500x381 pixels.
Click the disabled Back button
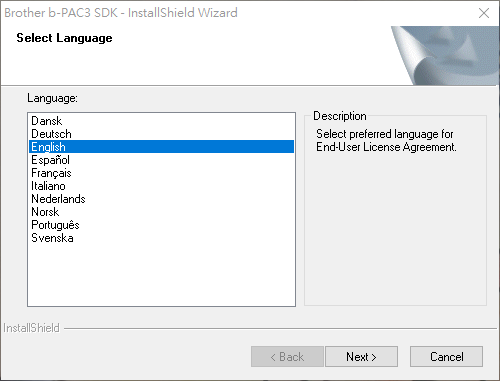[x=287, y=357]
